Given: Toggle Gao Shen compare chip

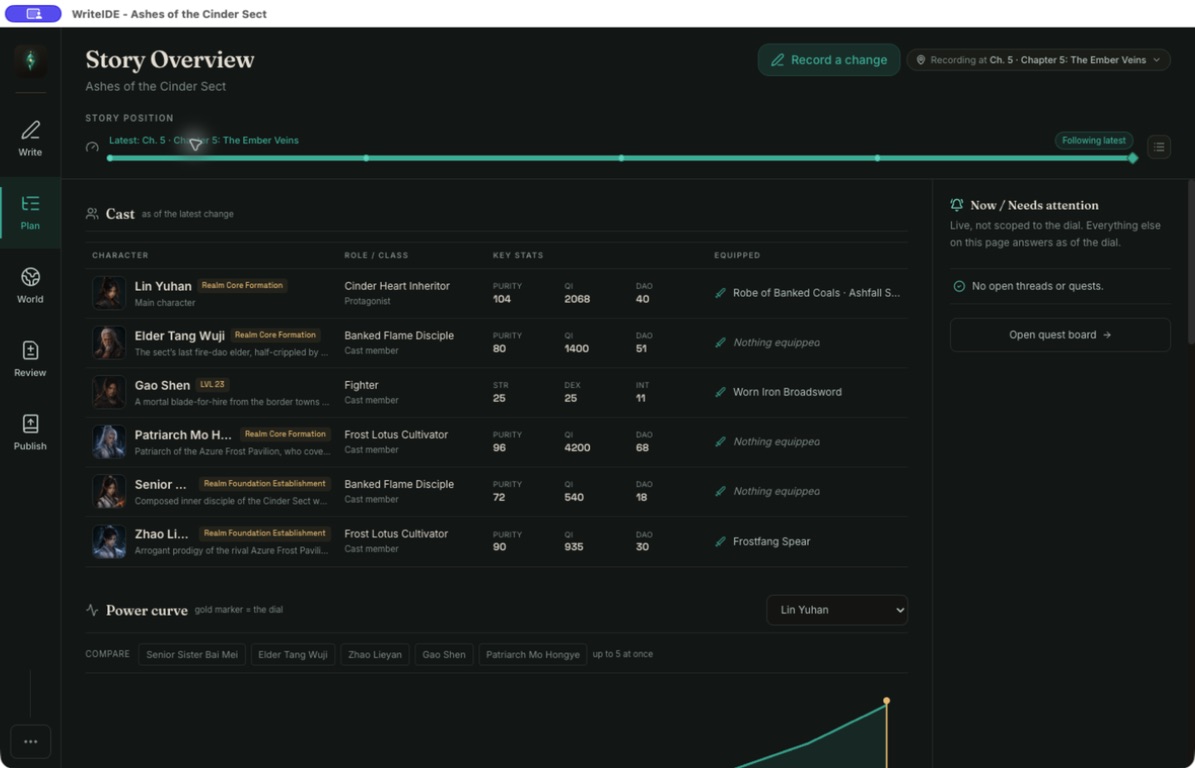Looking at the screenshot, I should [x=444, y=654].
